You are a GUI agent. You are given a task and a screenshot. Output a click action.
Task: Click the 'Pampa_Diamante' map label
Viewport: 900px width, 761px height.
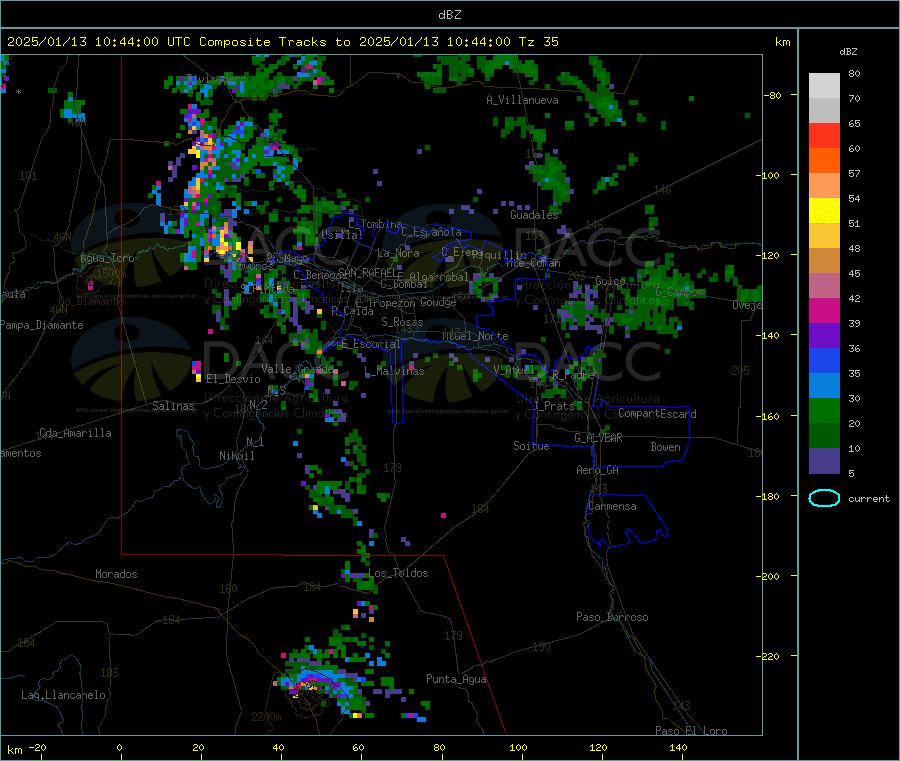tap(41, 325)
